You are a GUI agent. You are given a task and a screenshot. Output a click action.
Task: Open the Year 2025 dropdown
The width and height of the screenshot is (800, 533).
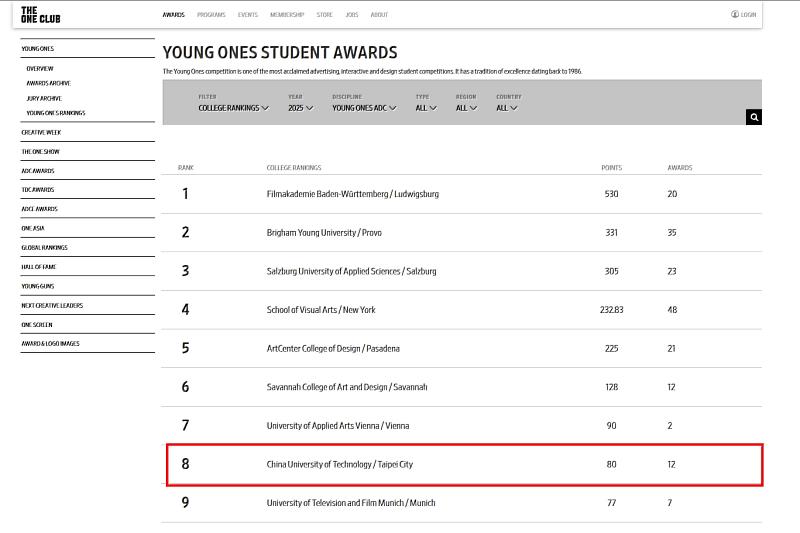pyautogui.click(x=301, y=108)
